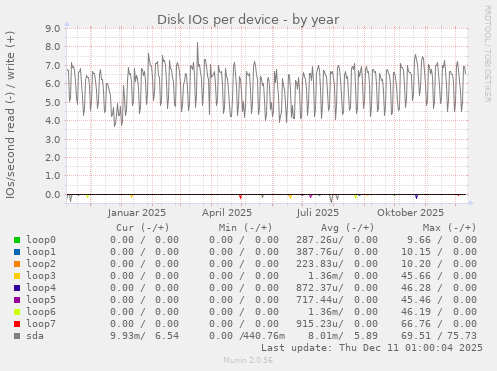
Task: Click the dark blue loop4 legend swatch
Action: click(17, 288)
